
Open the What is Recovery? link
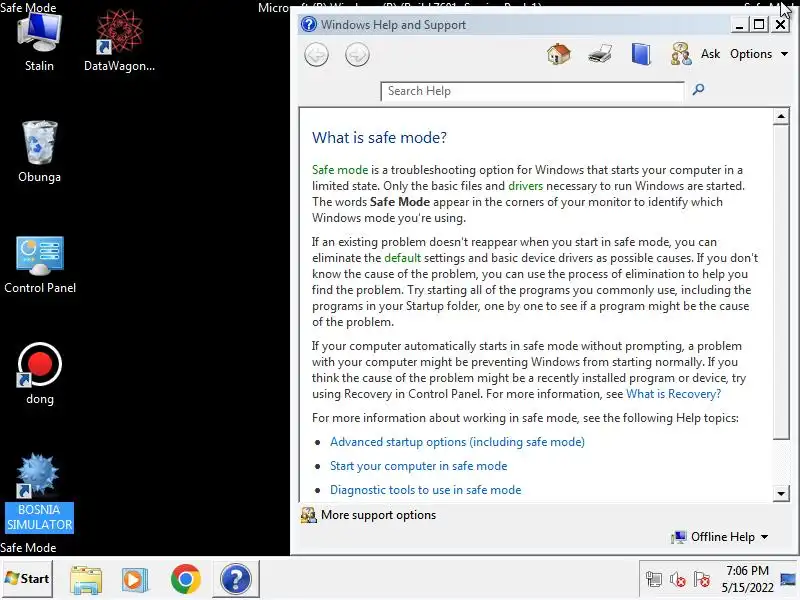coord(673,394)
